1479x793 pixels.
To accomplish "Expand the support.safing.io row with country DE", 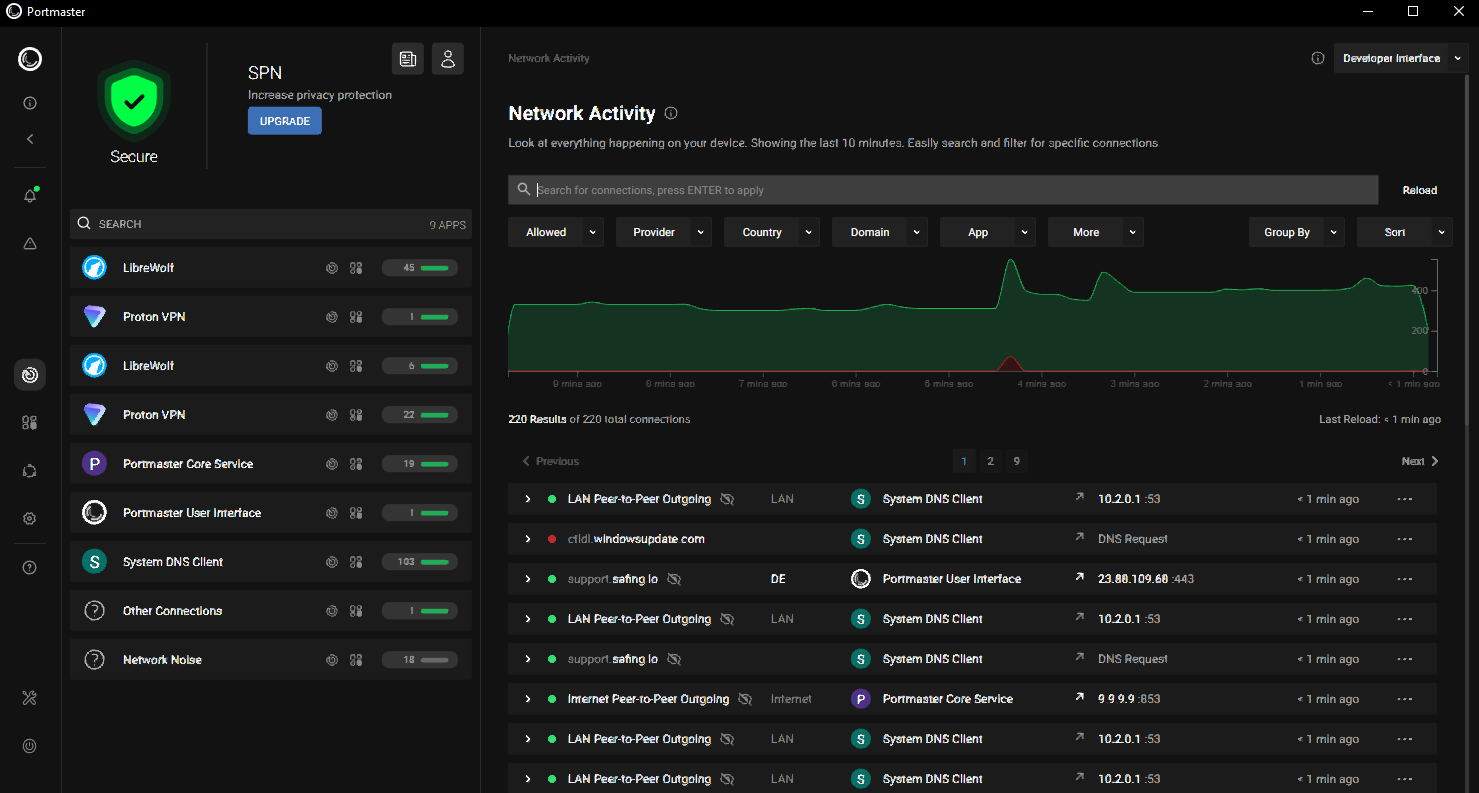I will click(x=528, y=579).
